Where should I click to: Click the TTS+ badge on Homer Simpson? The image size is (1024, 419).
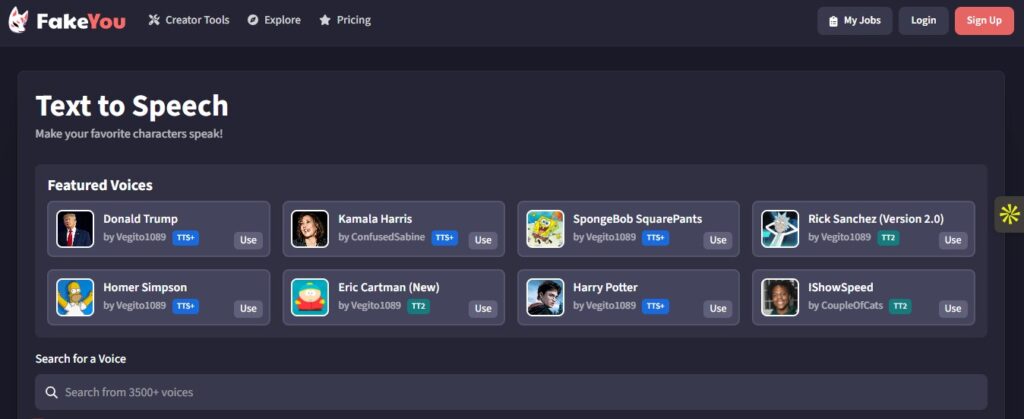[x=185, y=306]
